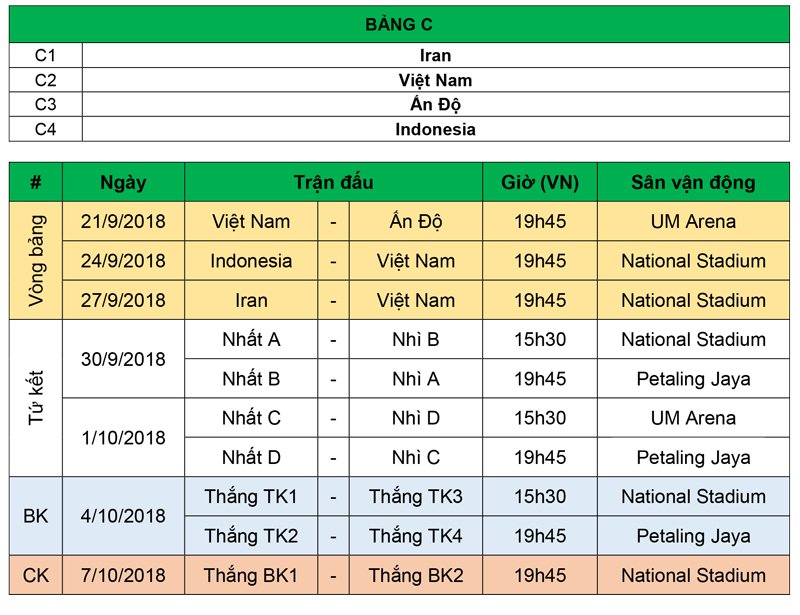
Task: Click the 24/9/2018 date cell
Action: [x=123, y=261]
